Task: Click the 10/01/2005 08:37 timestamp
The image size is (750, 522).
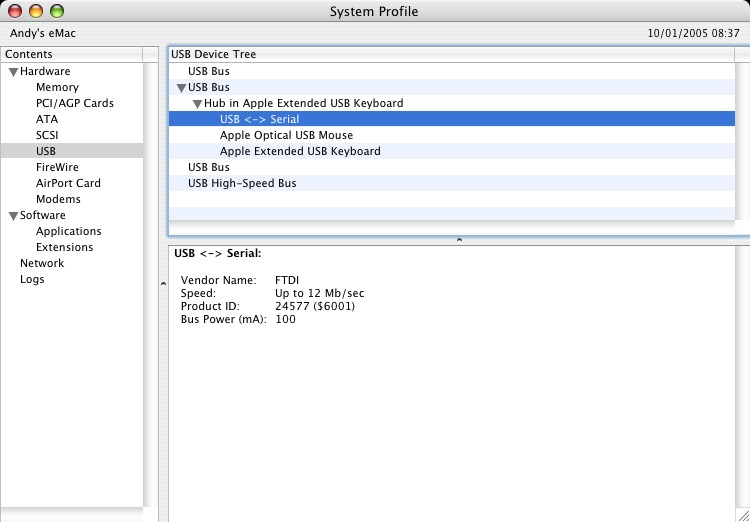Action: point(694,33)
